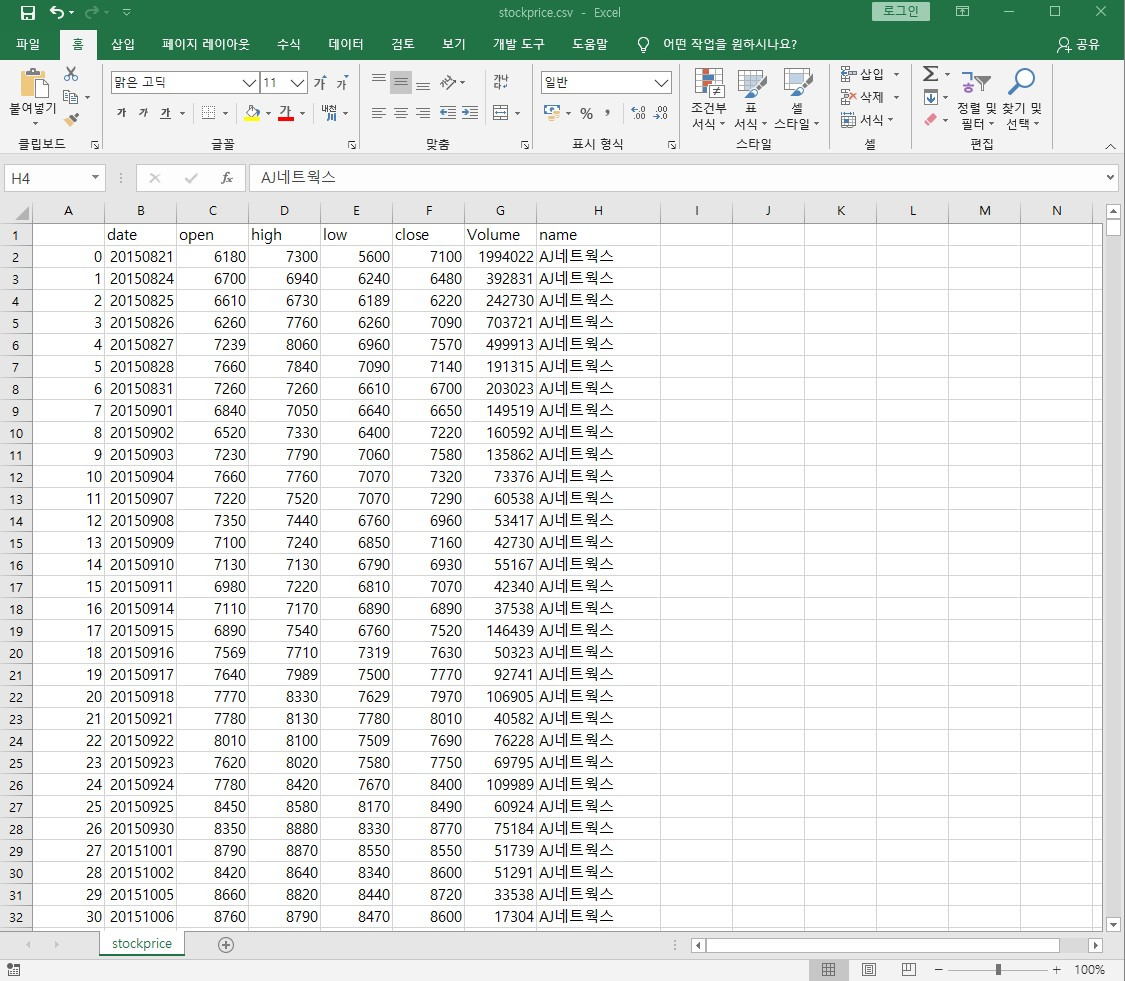1125x981 pixels.
Task: Open the fill color bucket
Action: coord(252,113)
